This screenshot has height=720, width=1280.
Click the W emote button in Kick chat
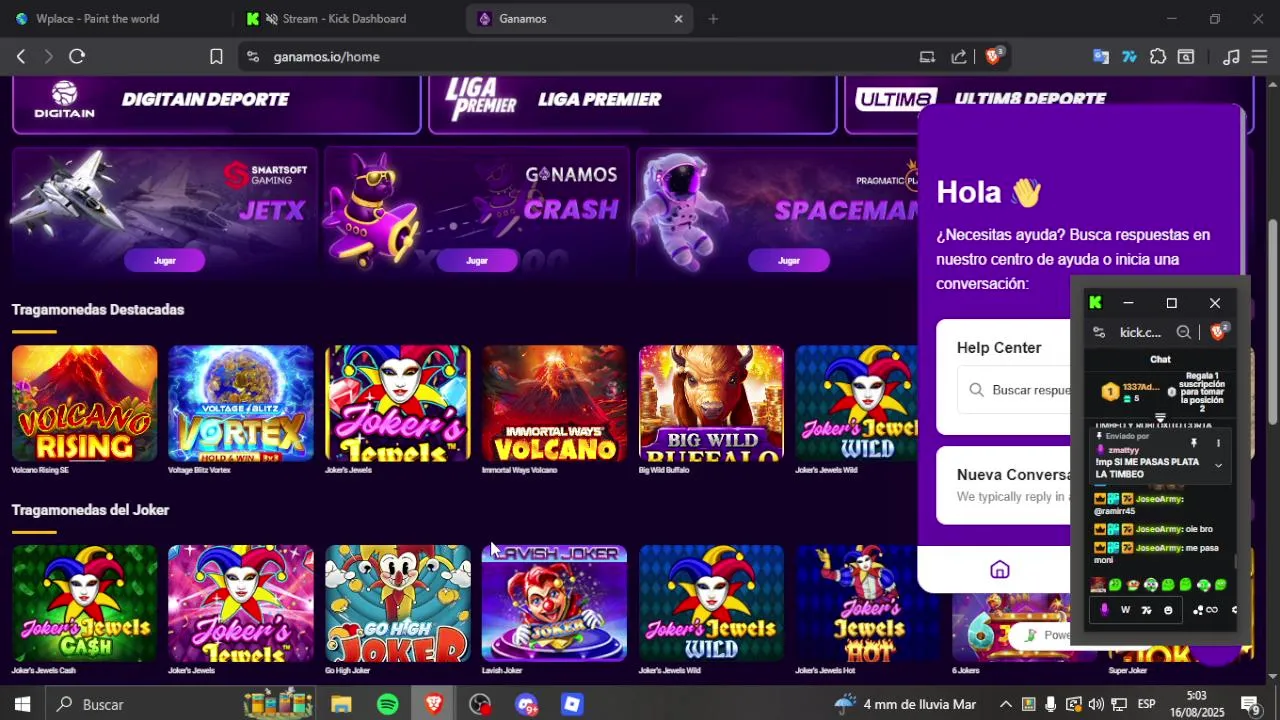(x=1125, y=610)
